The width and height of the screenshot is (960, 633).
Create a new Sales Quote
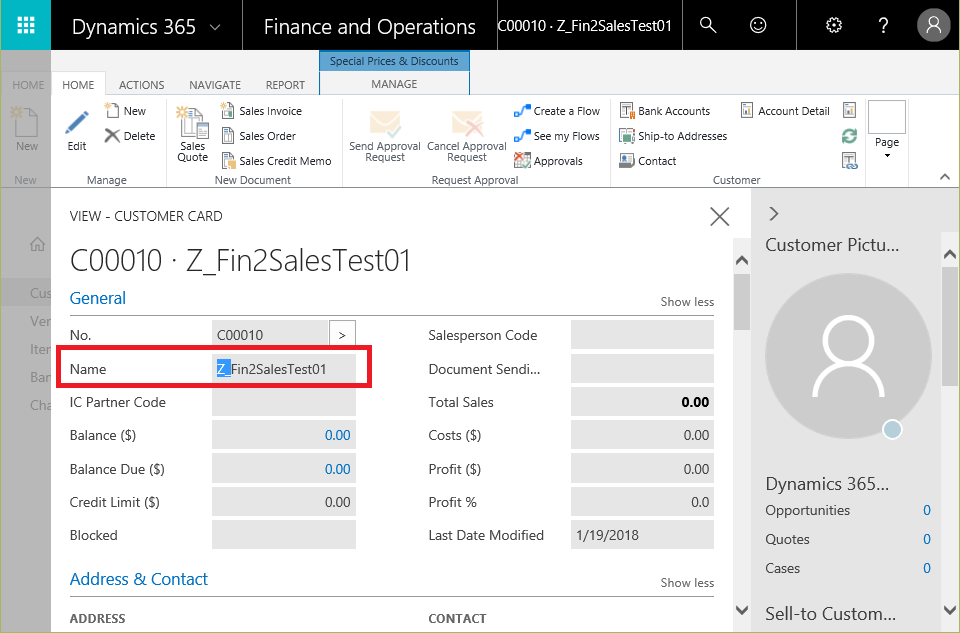point(192,134)
